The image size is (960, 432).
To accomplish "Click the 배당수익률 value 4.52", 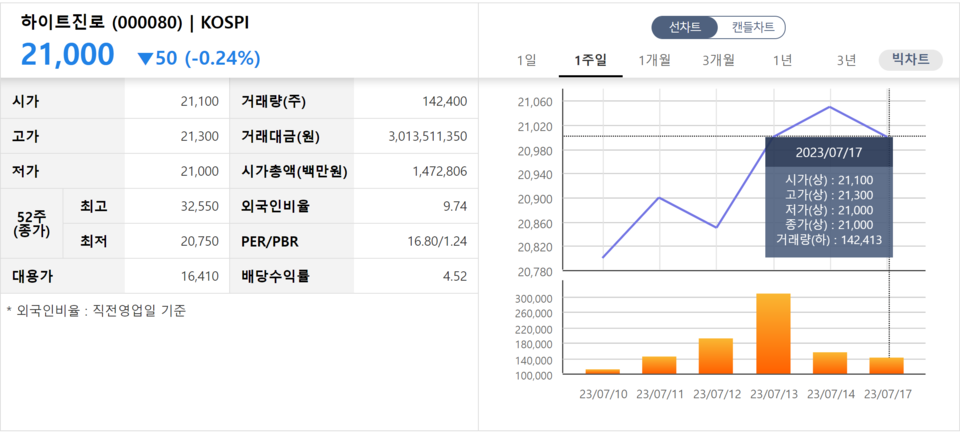I will pyautogui.click(x=456, y=276).
